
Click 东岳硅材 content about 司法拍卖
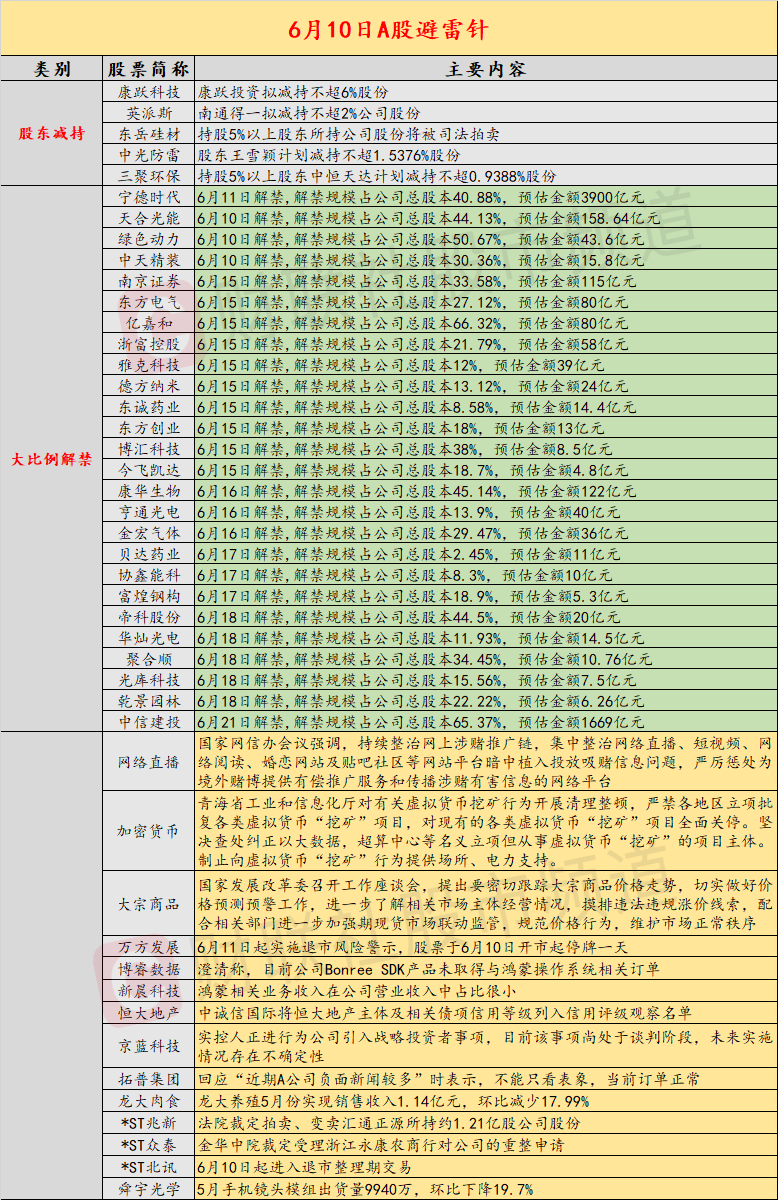(x=485, y=133)
